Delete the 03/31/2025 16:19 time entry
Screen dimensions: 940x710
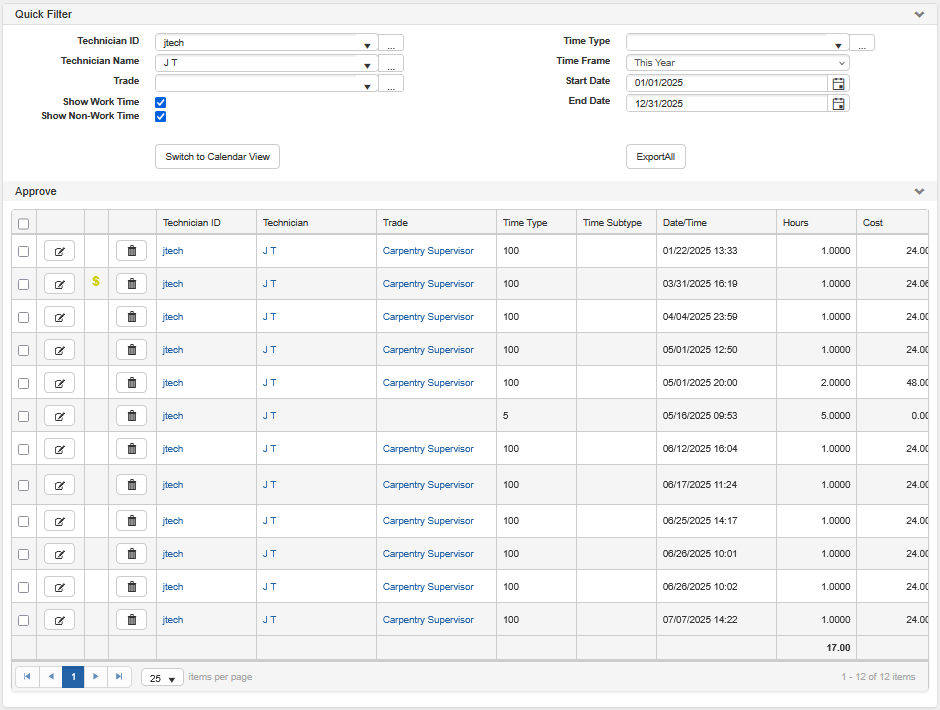(x=131, y=284)
